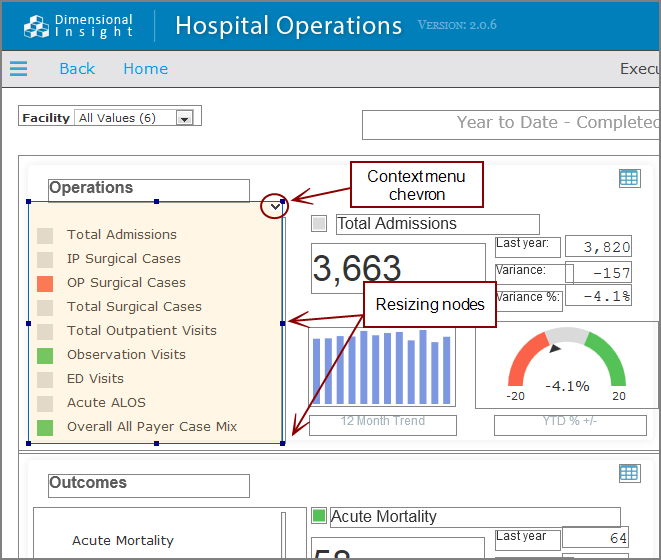Click the Overall All Payer Case Mix indicator
This screenshot has width=661, height=560.
[x=45, y=427]
